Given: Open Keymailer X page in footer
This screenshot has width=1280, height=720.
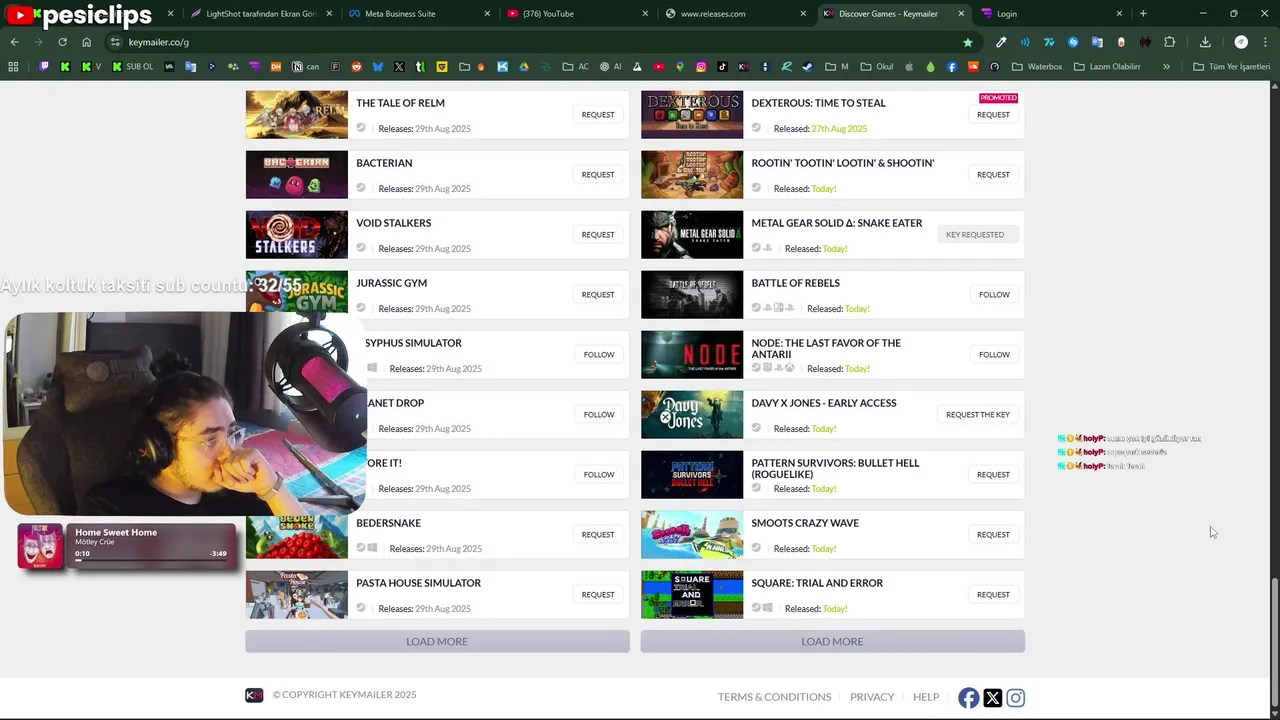Looking at the screenshot, I should (x=992, y=698).
